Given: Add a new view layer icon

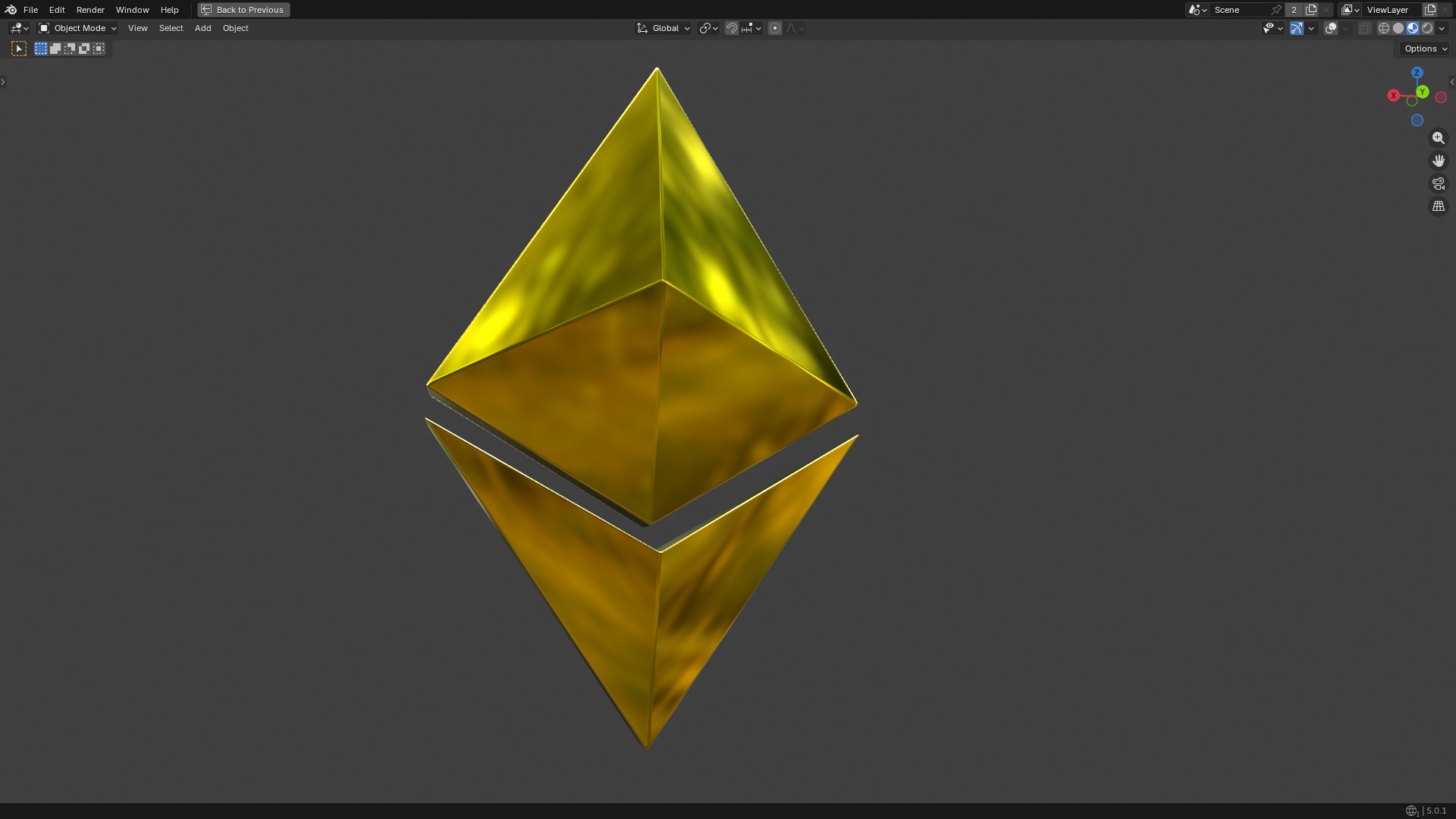Looking at the screenshot, I should 1430,10.
